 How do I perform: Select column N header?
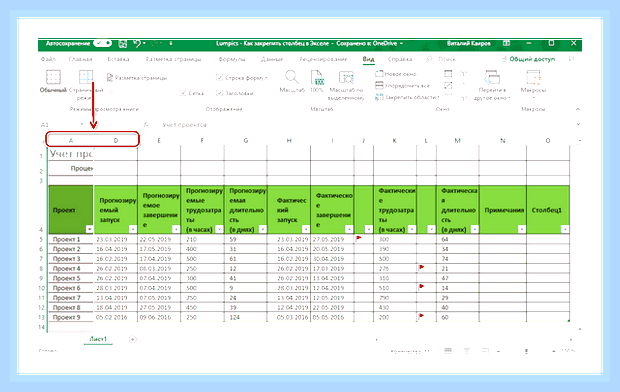503,140
